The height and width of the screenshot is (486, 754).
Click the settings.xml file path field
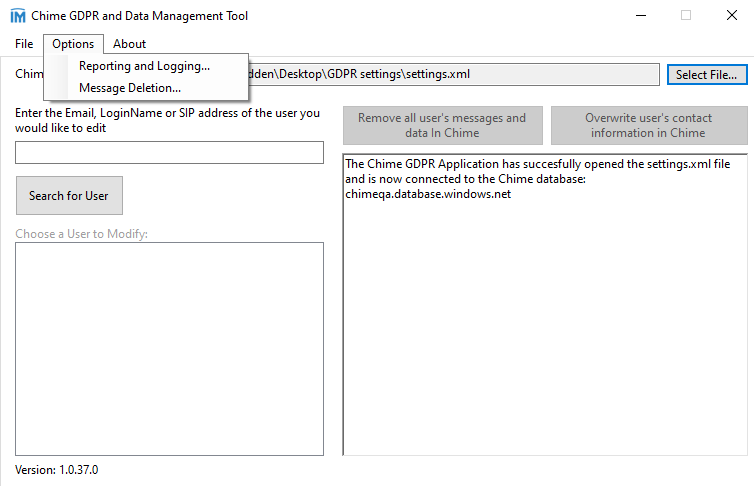point(450,75)
